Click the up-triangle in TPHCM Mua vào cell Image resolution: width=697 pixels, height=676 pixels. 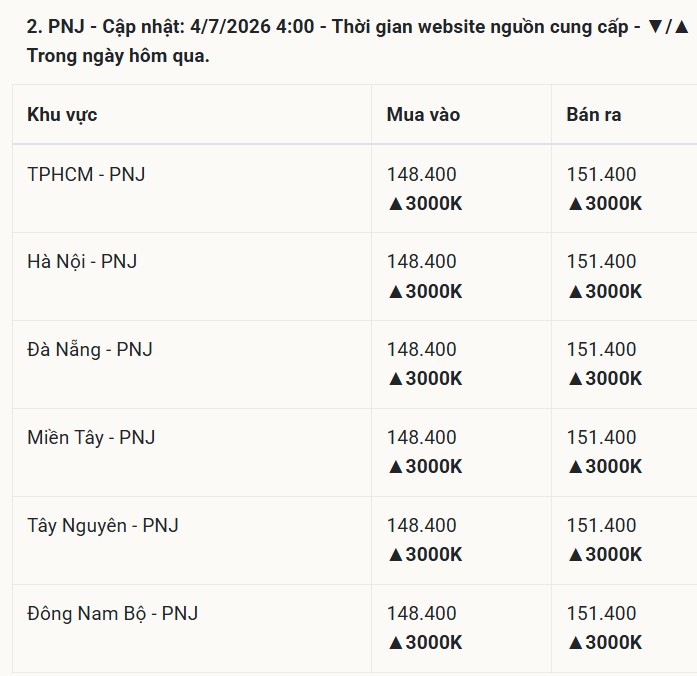pyautogui.click(x=395, y=204)
